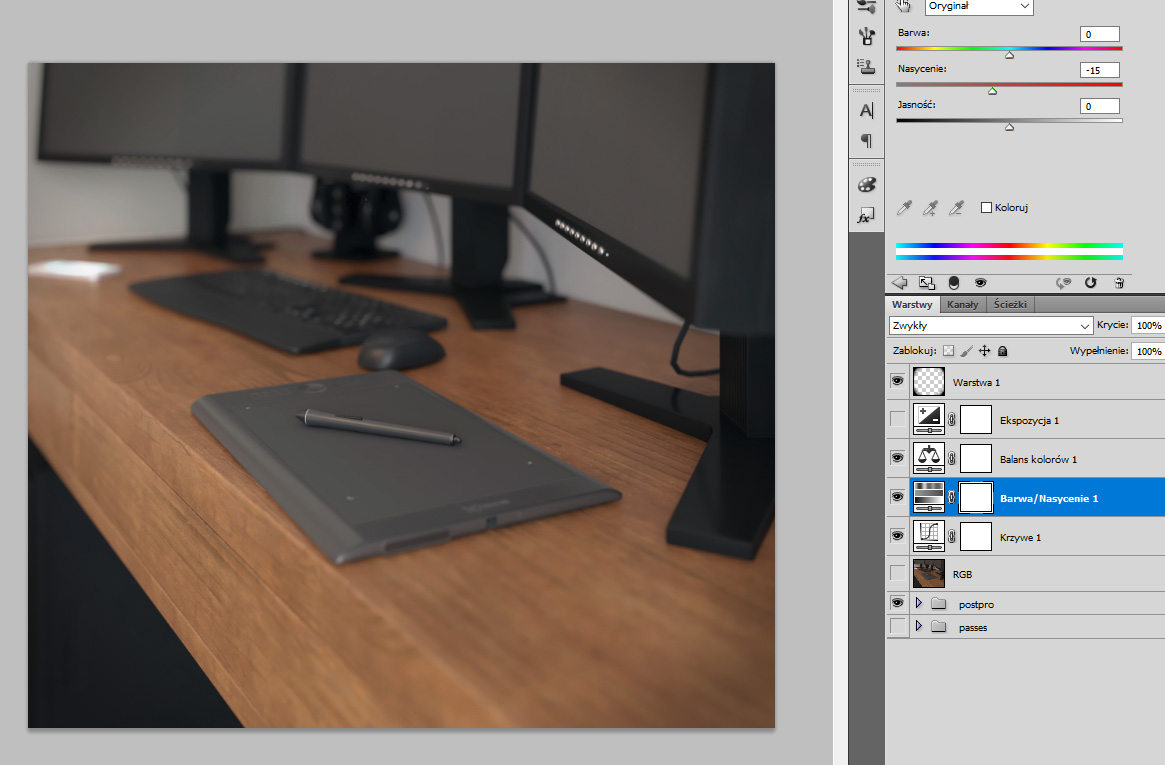
Task: Open the Clone Source panel icon
Action: (x=866, y=66)
